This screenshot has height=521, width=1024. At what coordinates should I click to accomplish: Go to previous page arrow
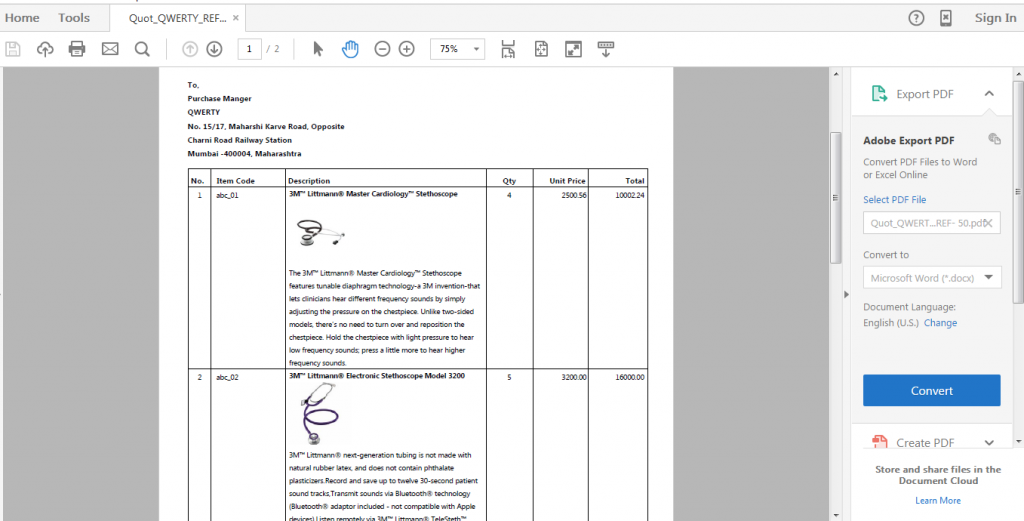190,49
